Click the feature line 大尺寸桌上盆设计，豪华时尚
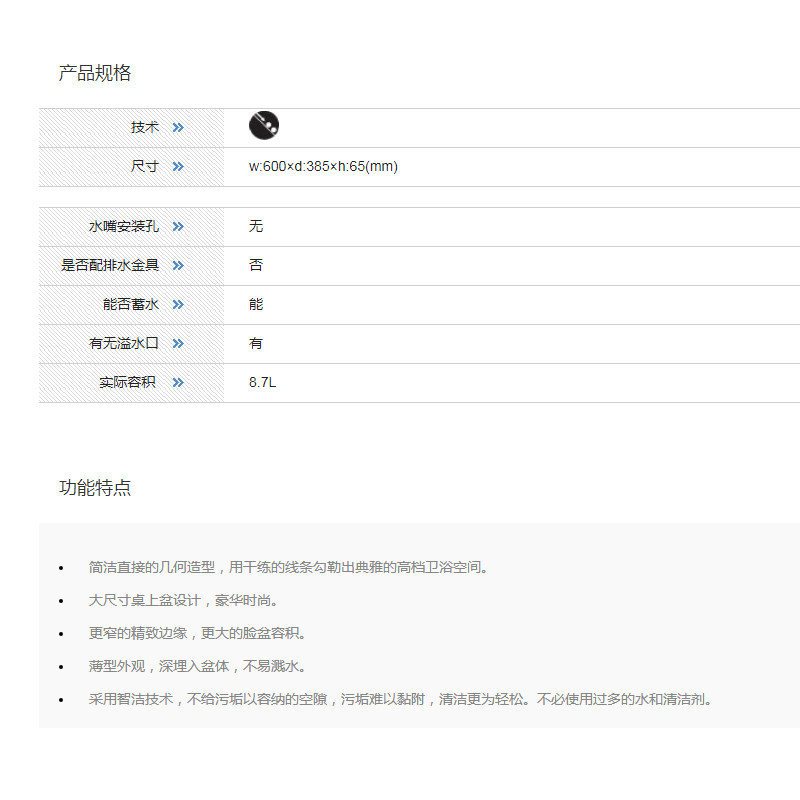The image size is (800, 800). 184,600
